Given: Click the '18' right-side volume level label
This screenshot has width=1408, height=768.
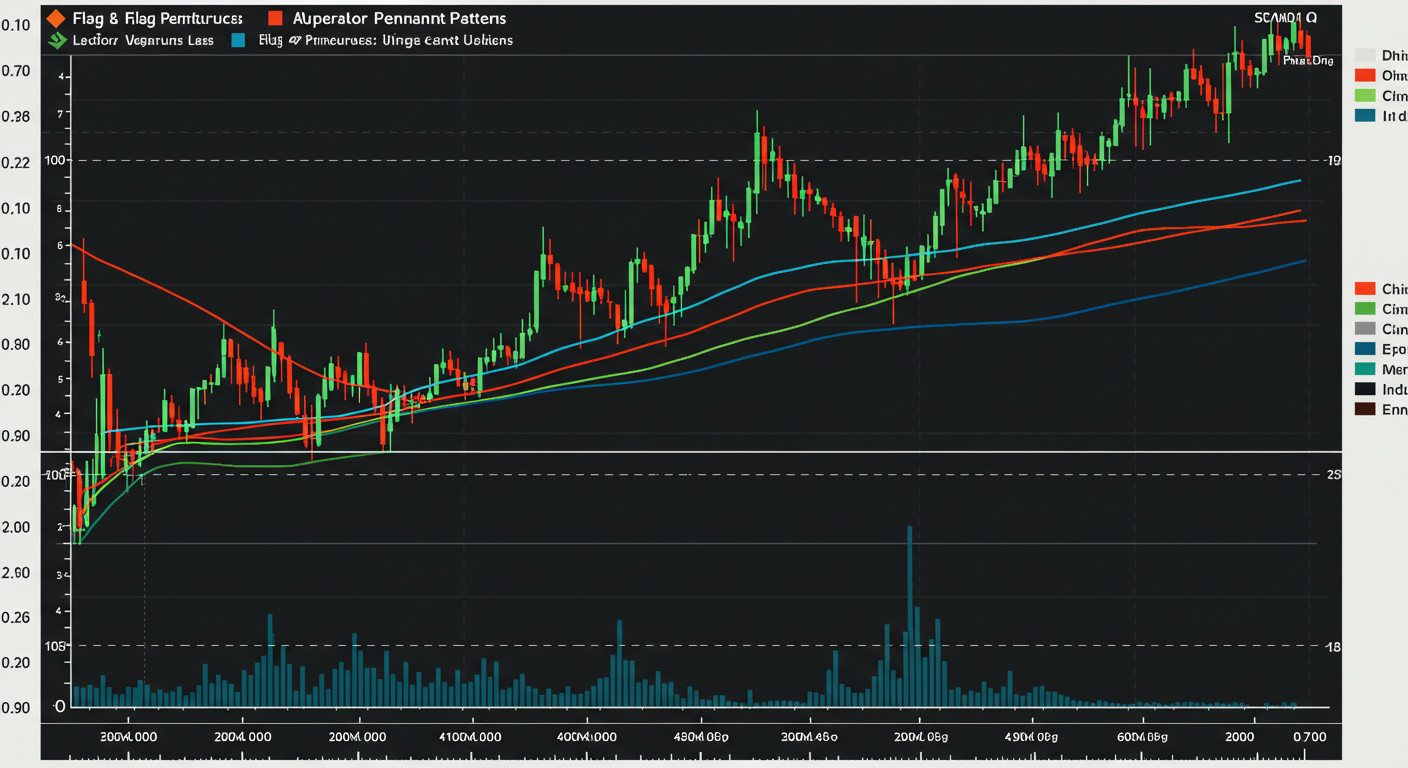Looking at the screenshot, I should (1332, 647).
